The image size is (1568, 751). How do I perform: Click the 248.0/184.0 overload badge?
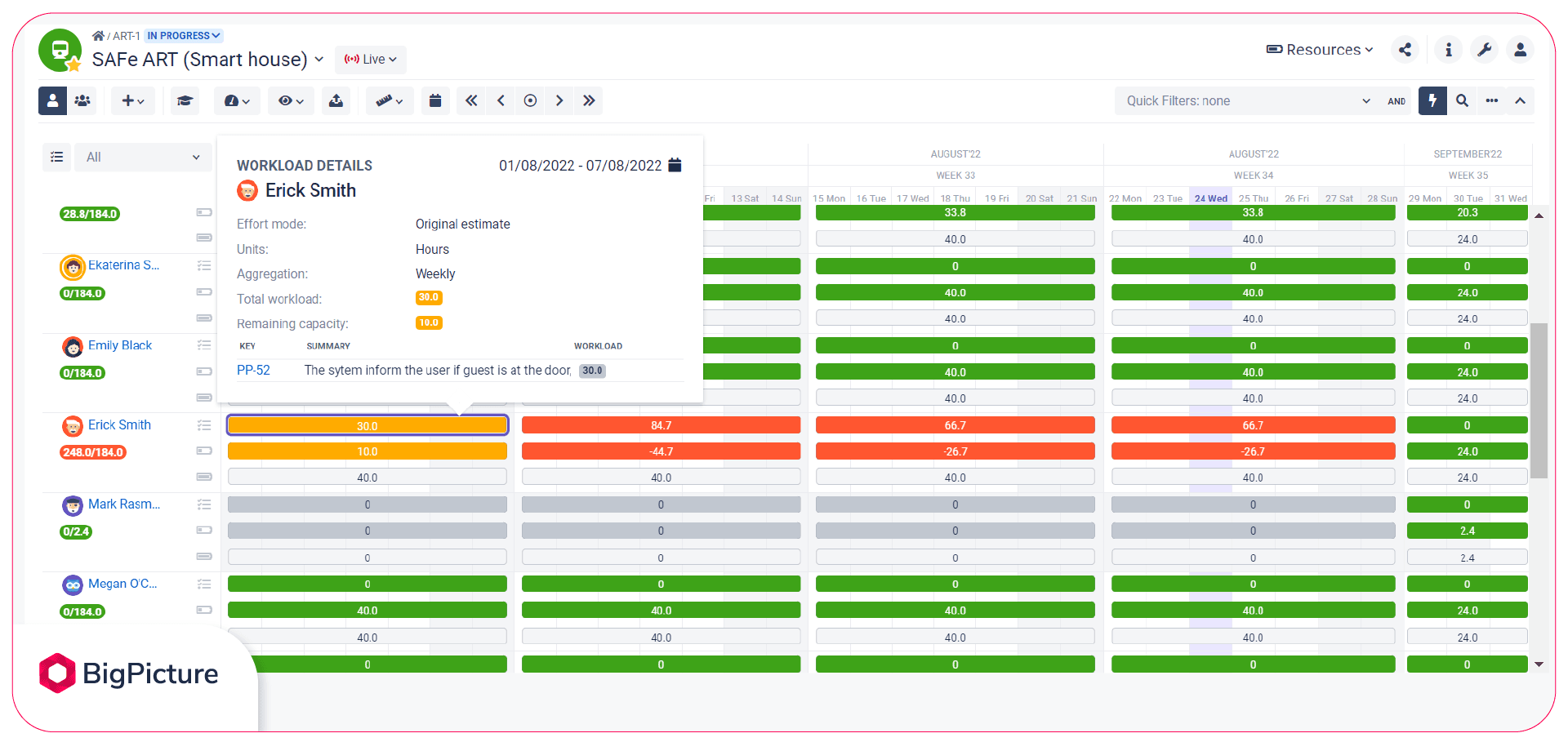click(x=93, y=452)
